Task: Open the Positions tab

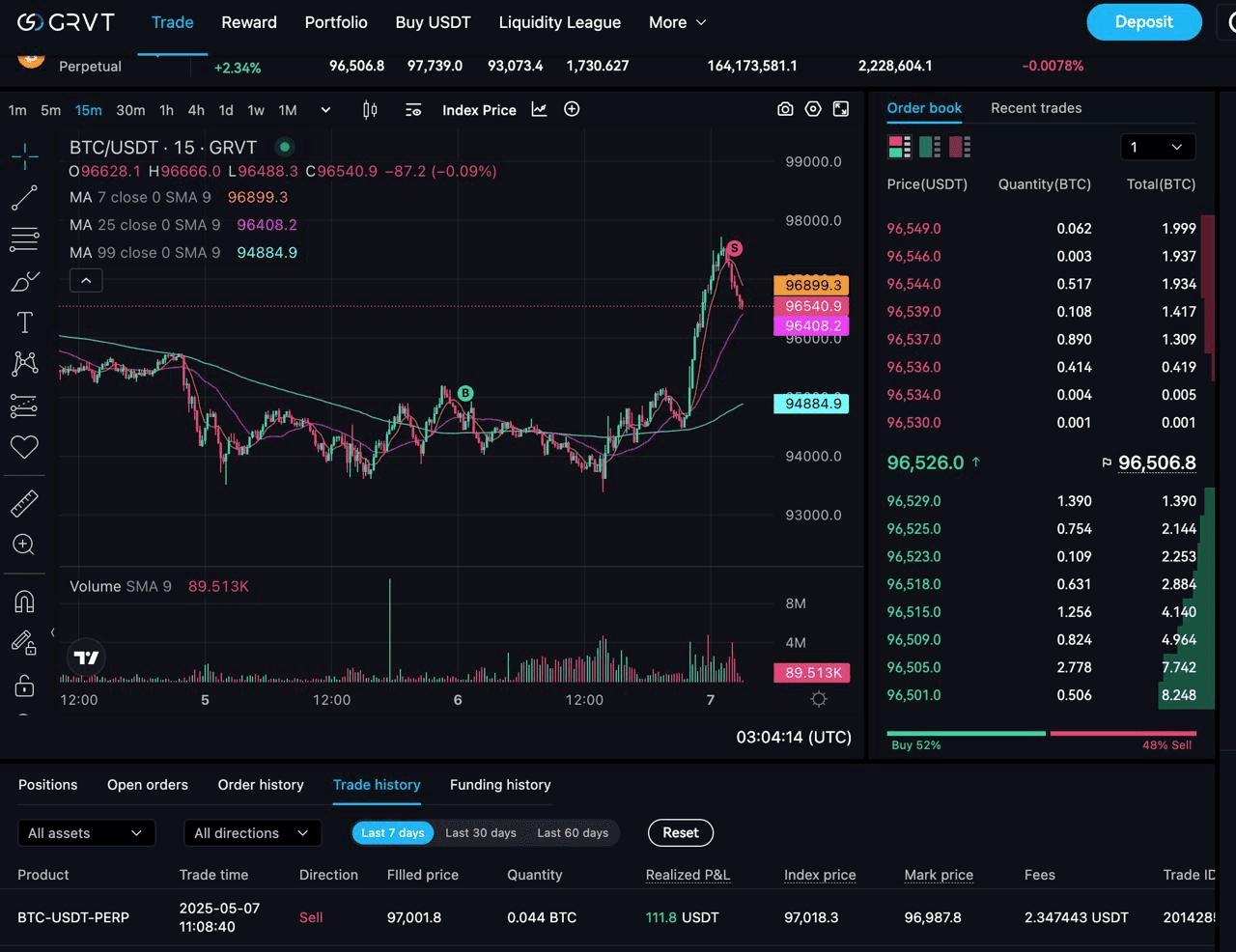Action: 47,785
